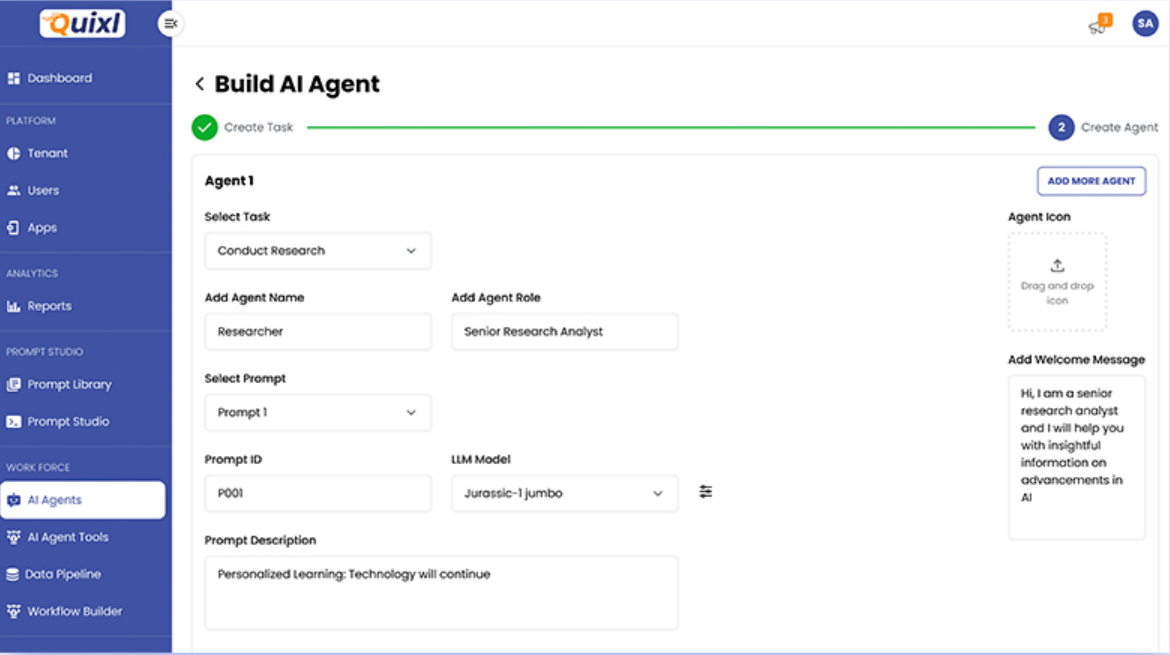Click the upload icon in Agent Icon box
Image resolution: width=1170 pixels, height=655 pixels.
click(1057, 266)
